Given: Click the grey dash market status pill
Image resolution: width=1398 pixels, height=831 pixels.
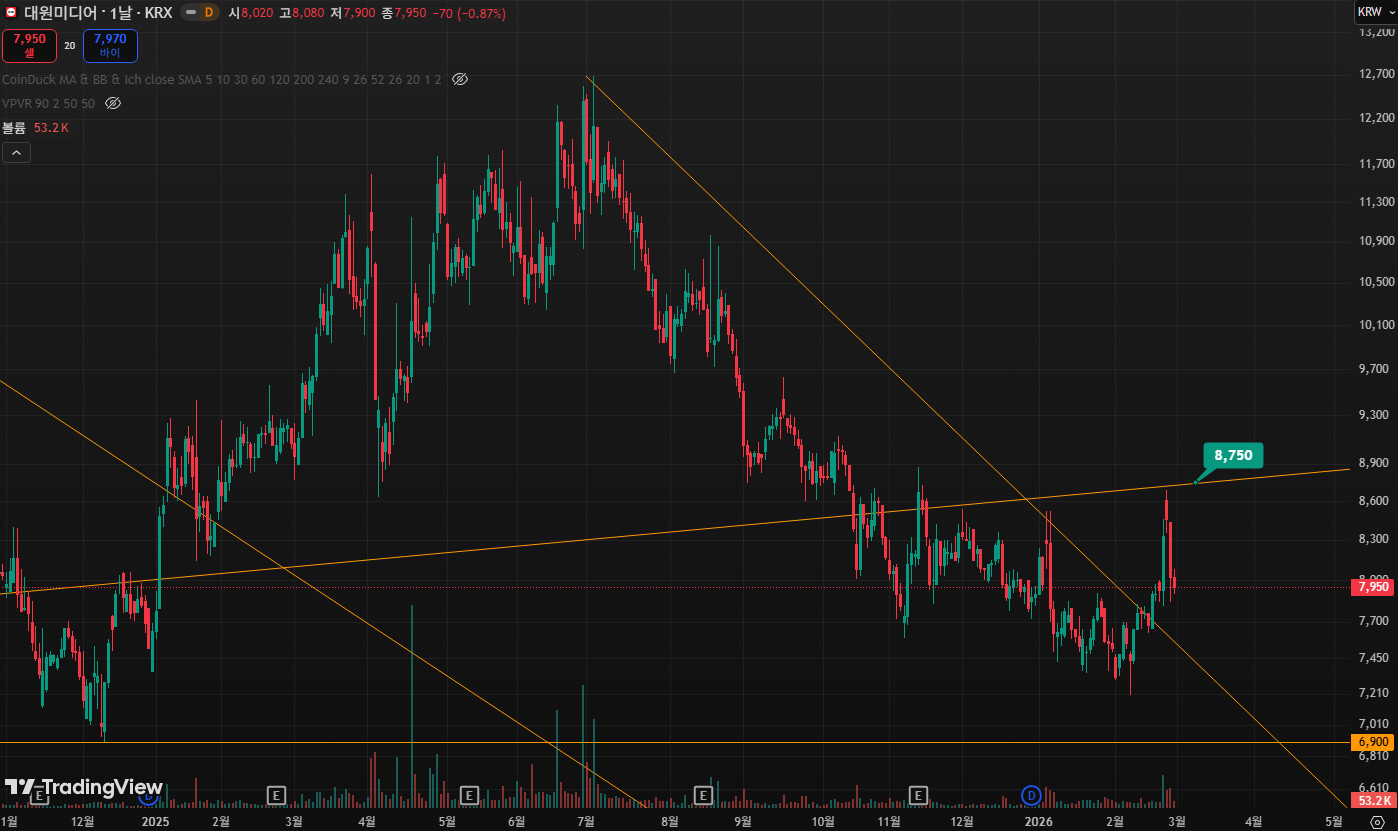Looking at the screenshot, I should [187, 13].
